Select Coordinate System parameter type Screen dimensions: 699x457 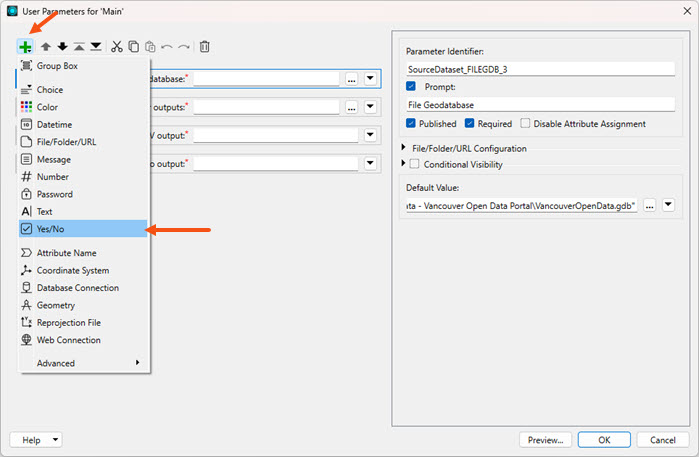pos(82,270)
